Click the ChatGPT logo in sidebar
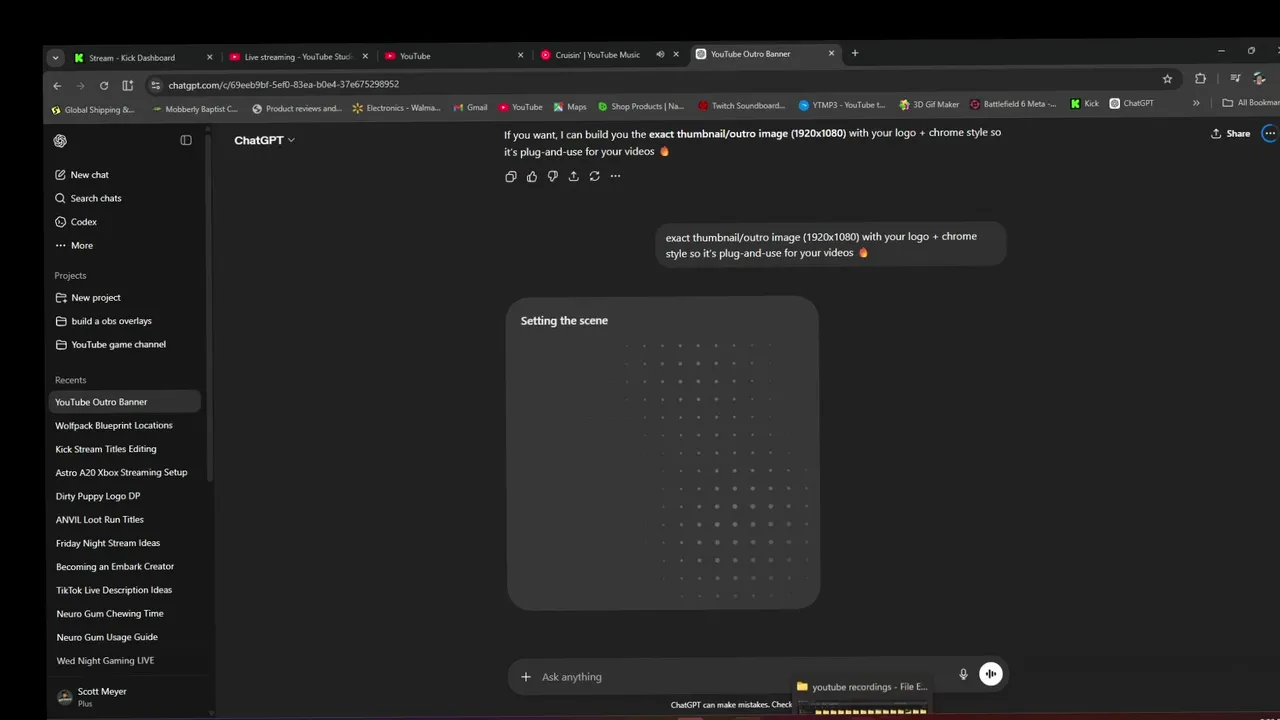Image resolution: width=1280 pixels, height=720 pixels. (60, 141)
